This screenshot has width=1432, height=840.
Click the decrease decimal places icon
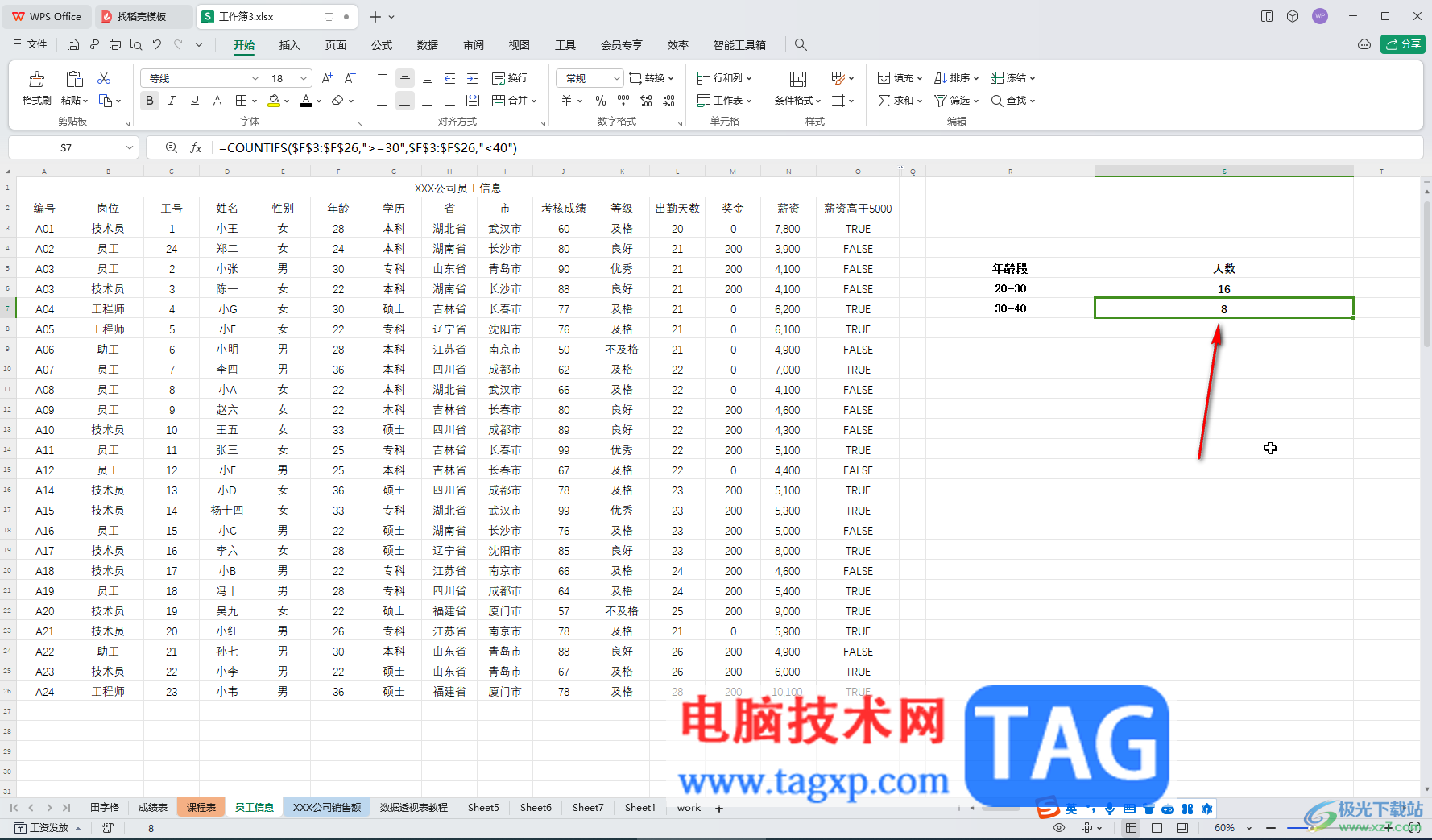tap(669, 101)
